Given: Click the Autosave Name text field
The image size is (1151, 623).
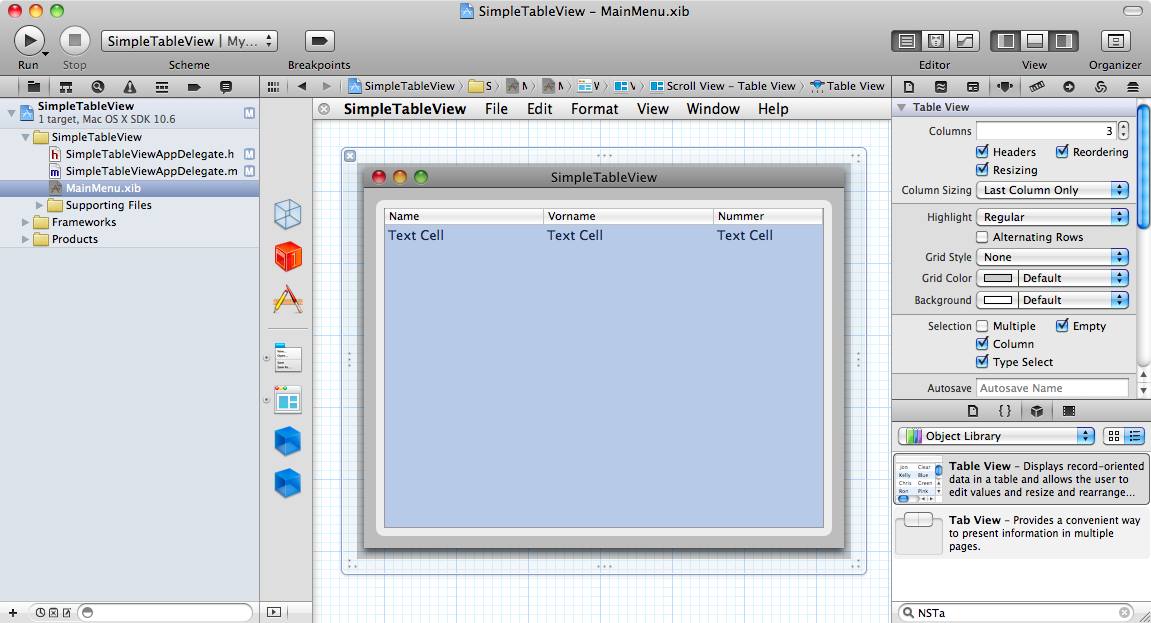Looking at the screenshot, I should [1052, 388].
